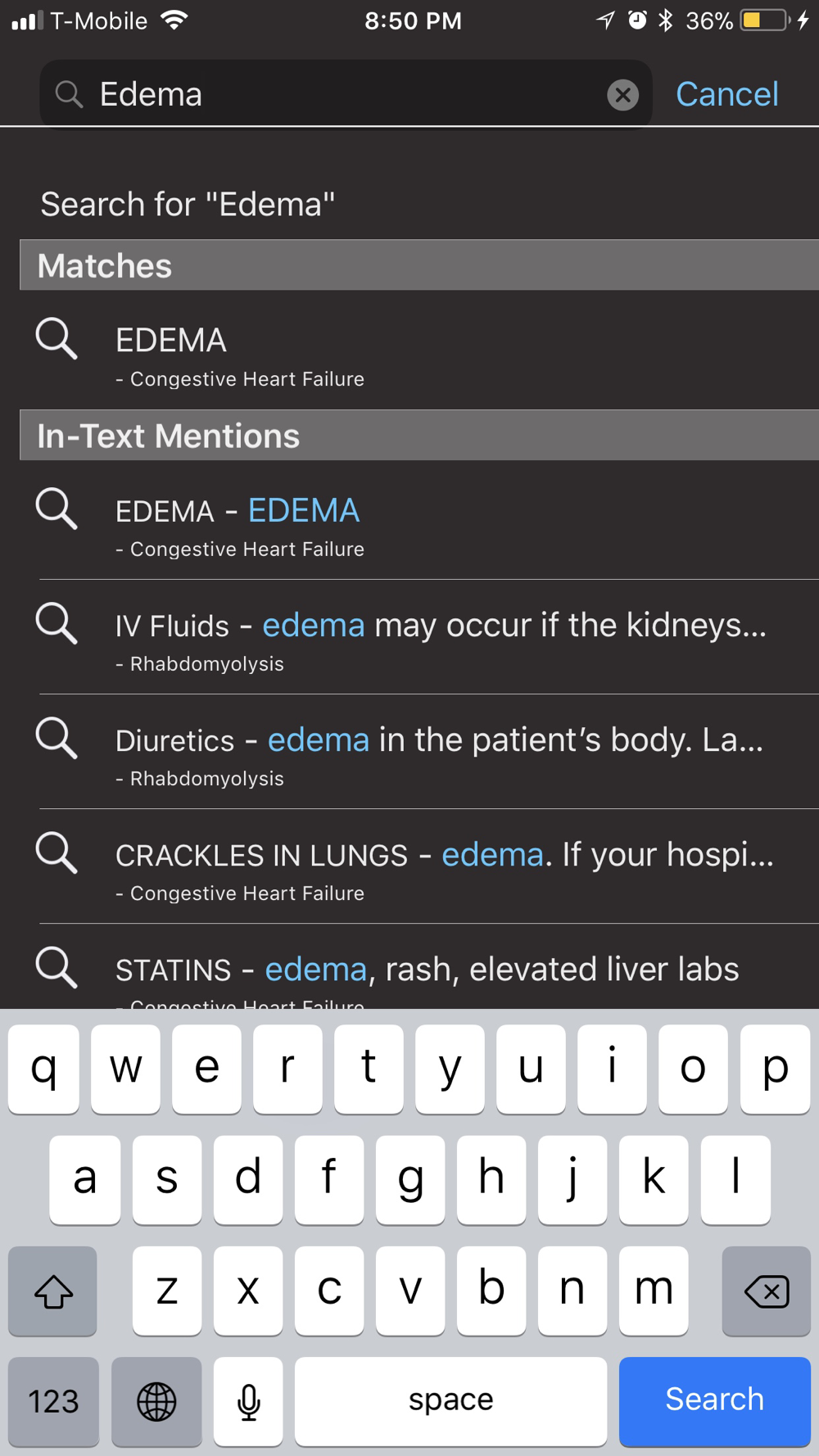Select Search for "Edema" suggestion
The image size is (819, 1456).
(x=188, y=204)
